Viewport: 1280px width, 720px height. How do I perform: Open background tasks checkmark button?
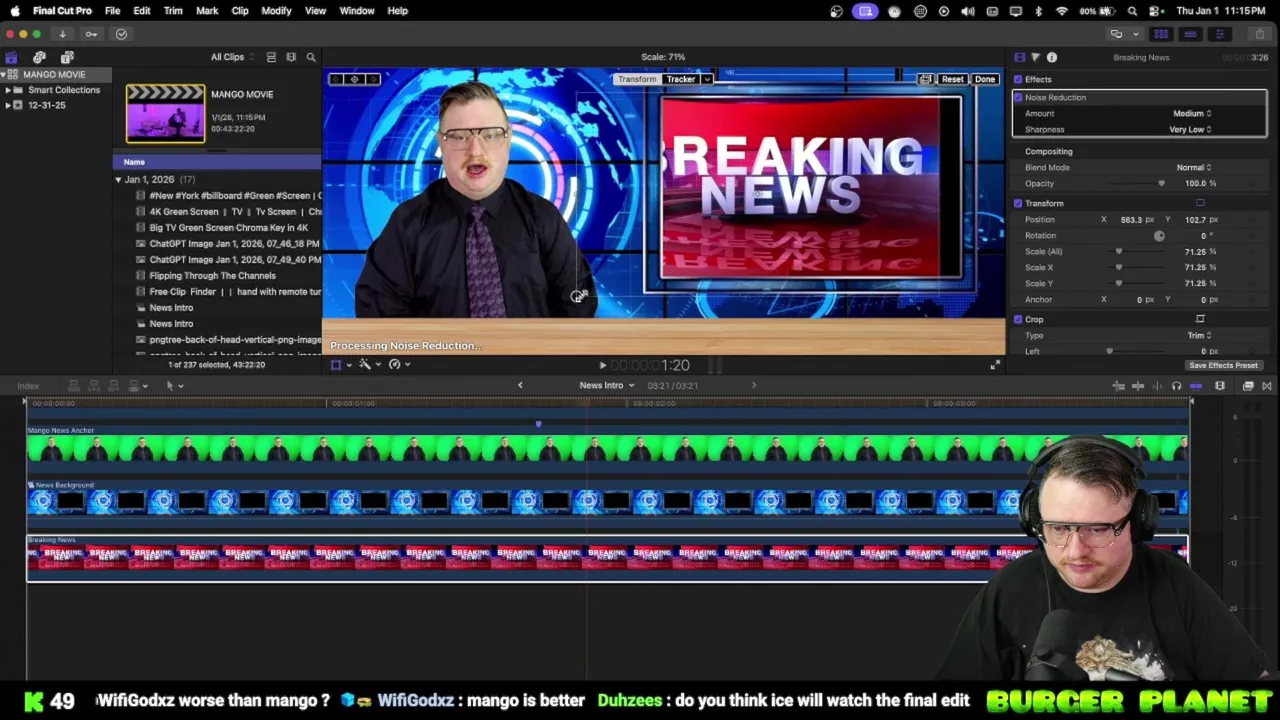coord(121,34)
